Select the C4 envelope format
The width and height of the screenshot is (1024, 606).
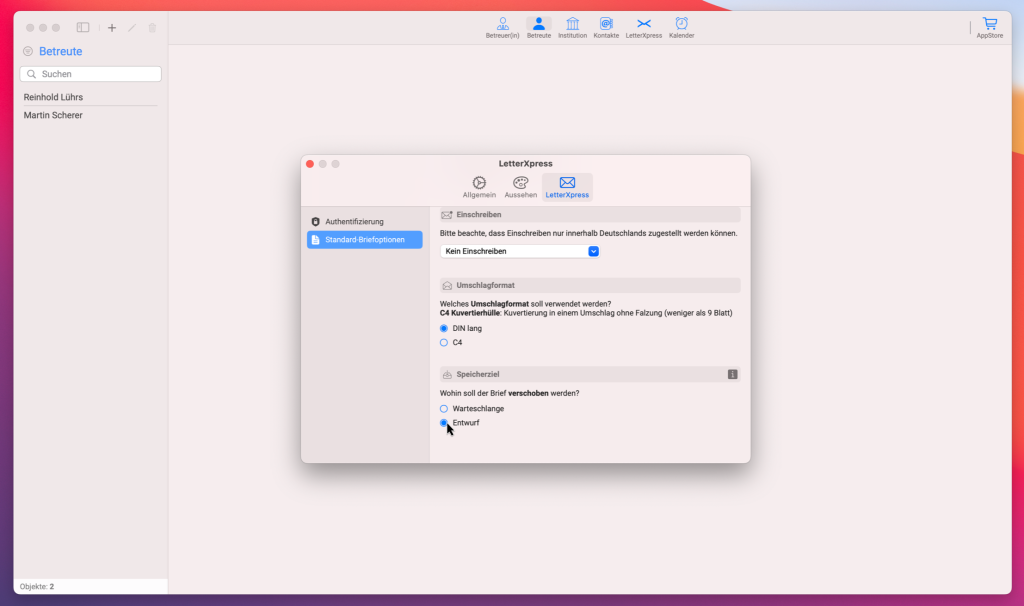click(443, 342)
